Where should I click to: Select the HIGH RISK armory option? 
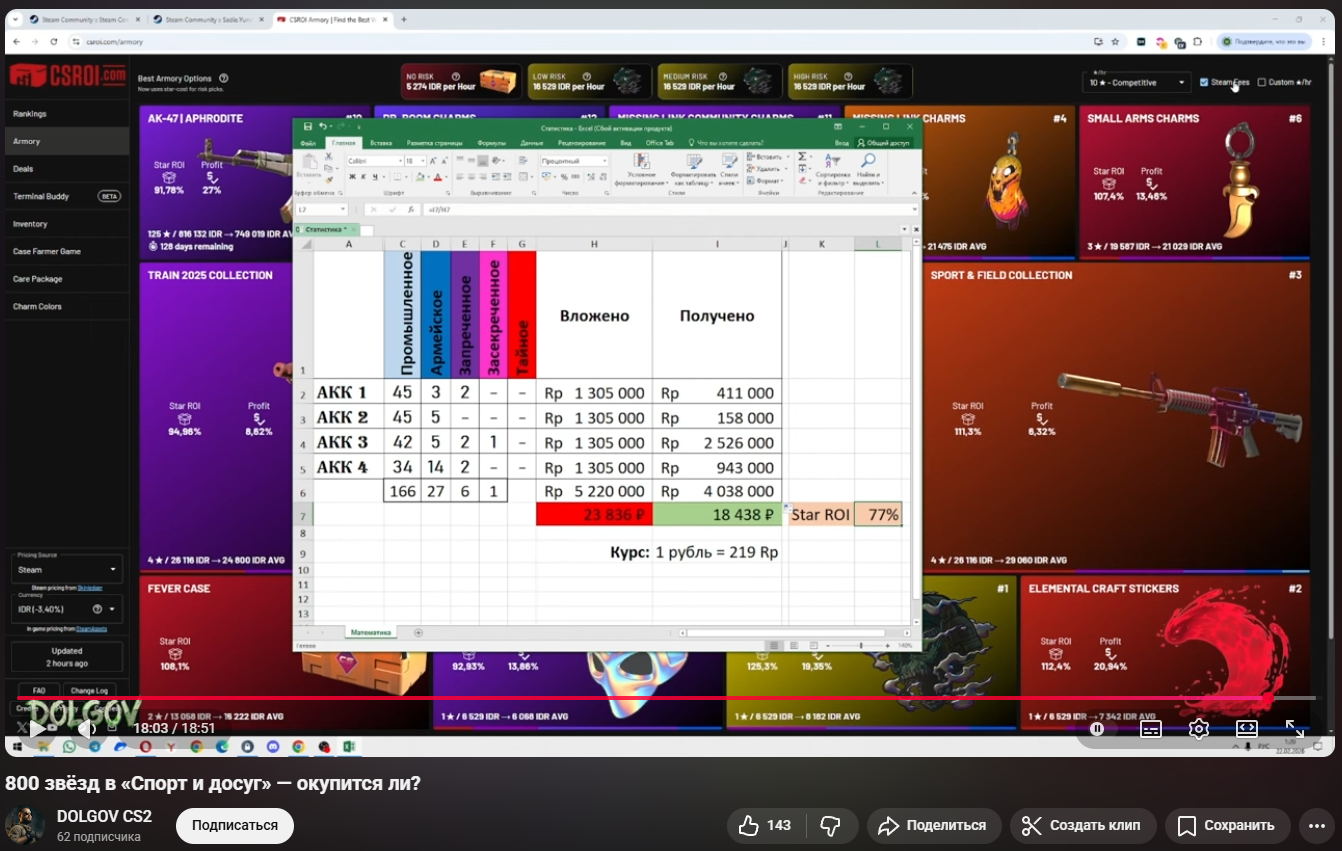pyautogui.click(x=848, y=81)
